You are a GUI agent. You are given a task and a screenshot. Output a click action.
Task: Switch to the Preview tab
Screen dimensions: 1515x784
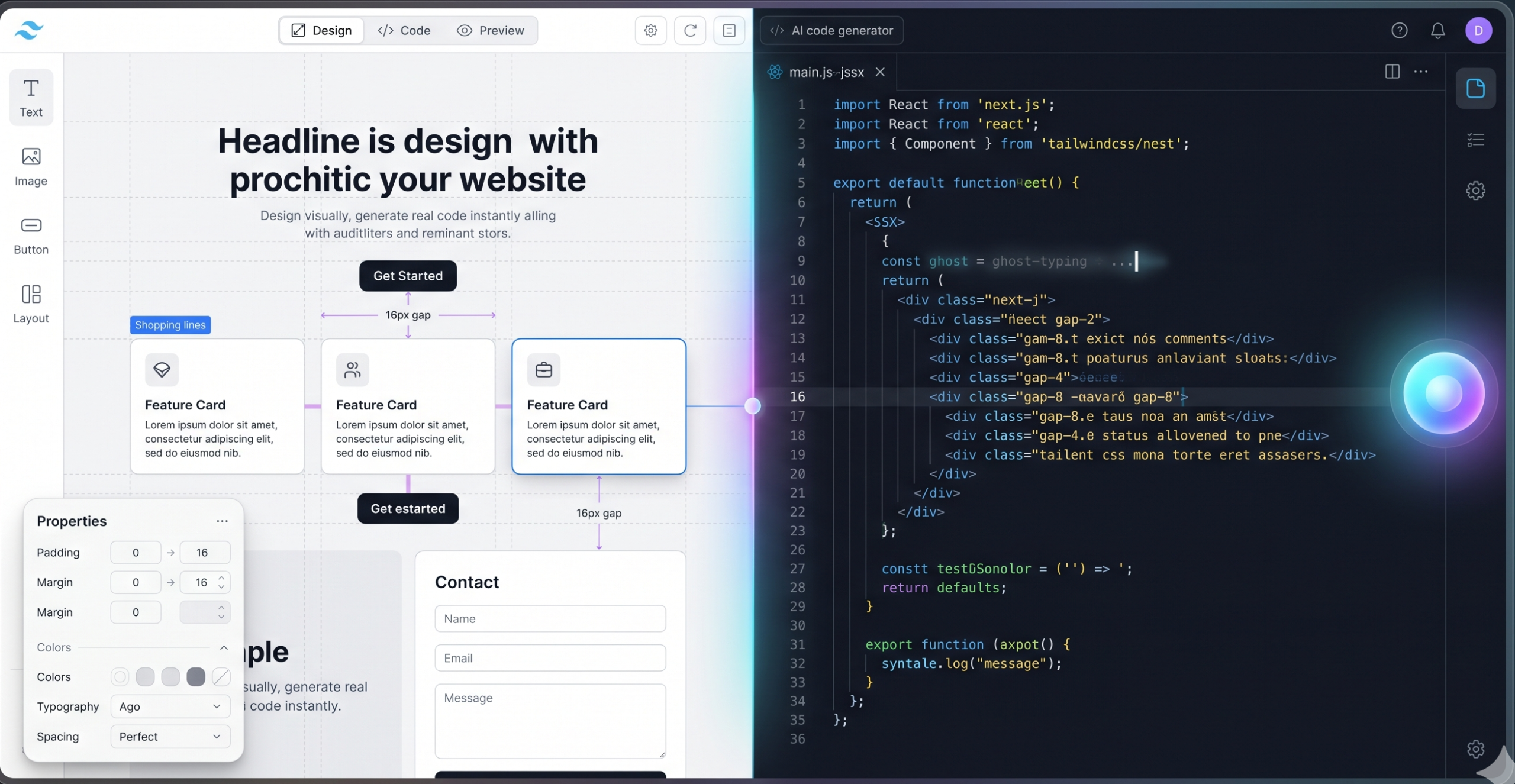491,30
